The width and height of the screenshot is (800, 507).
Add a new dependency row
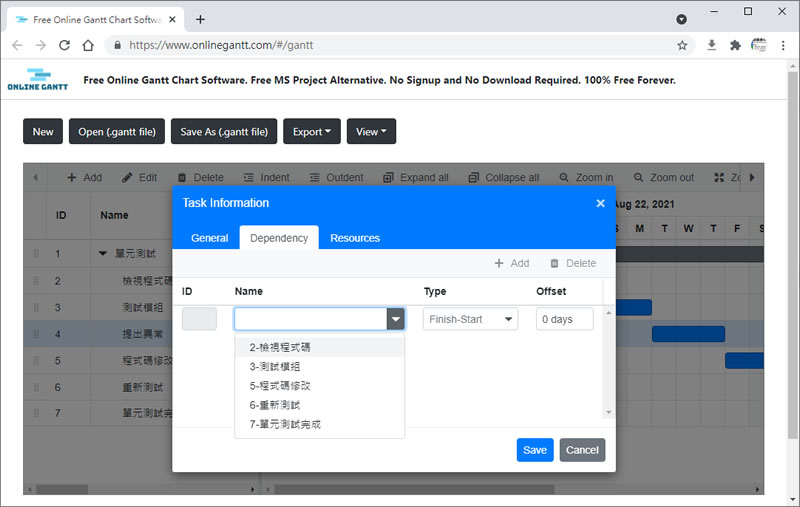(512, 263)
